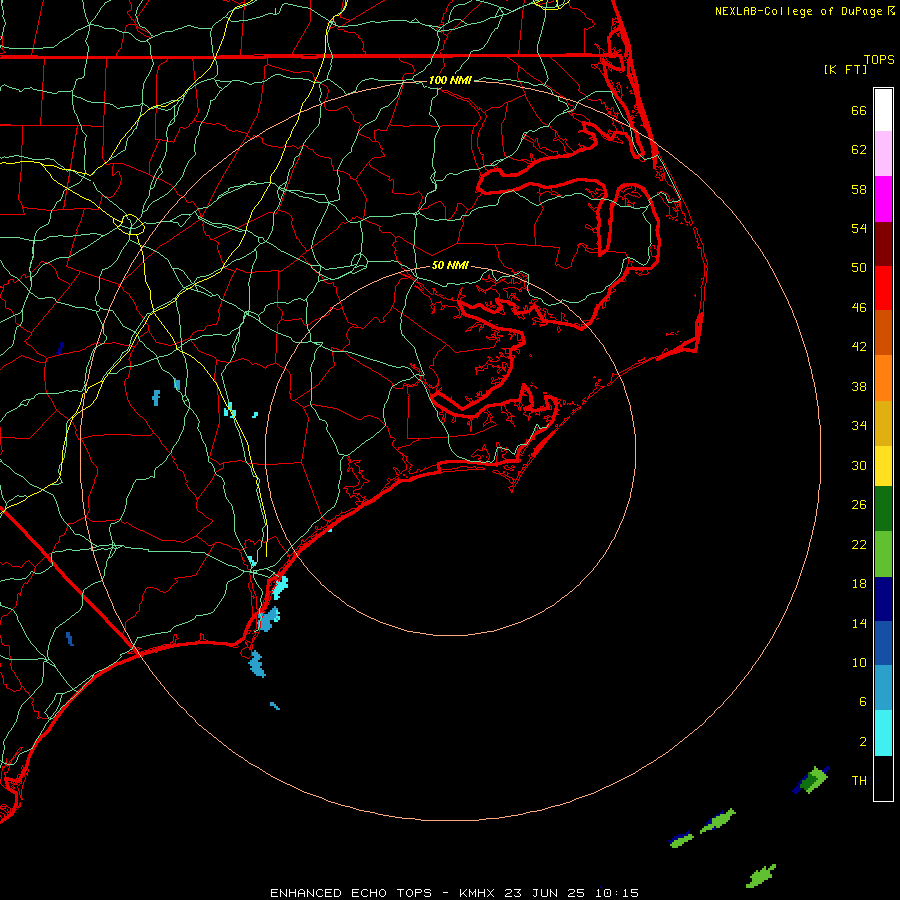Click the black TH swatch at legend bottom
The width and height of the screenshot is (900, 900).
point(883,778)
